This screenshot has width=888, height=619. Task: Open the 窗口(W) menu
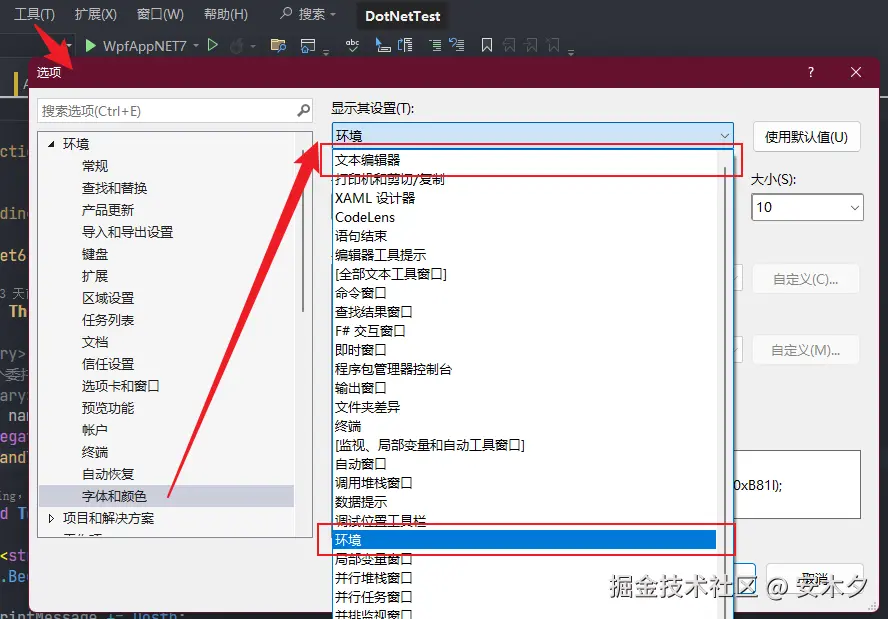[160, 14]
